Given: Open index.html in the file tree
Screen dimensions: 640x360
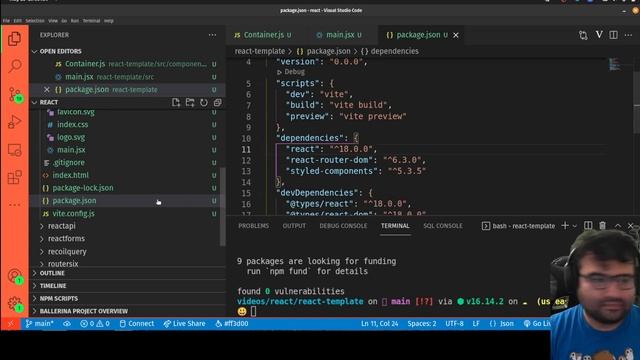Looking at the screenshot, I should (71, 175).
